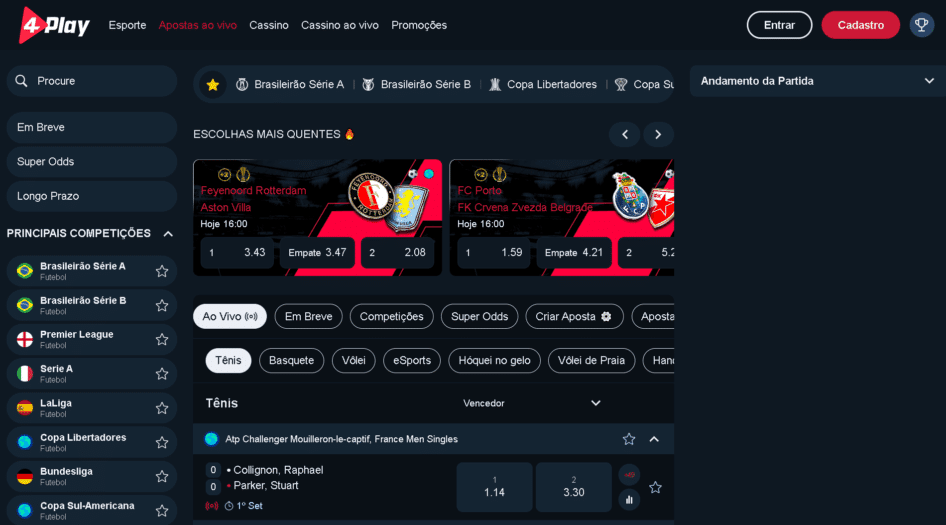Click the 4Play logo
The width and height of the screenshot is (946, 525).
(x=54, y=25)
